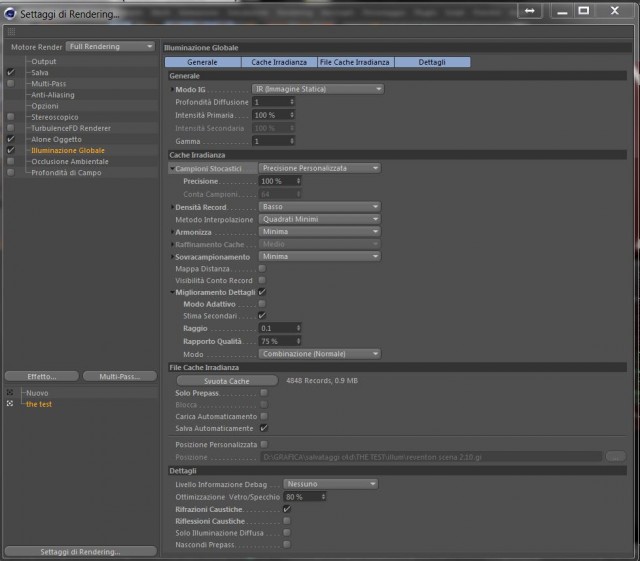Open Anti-Aliasing settings
This screenshot has height=561, width=640.
53,95
